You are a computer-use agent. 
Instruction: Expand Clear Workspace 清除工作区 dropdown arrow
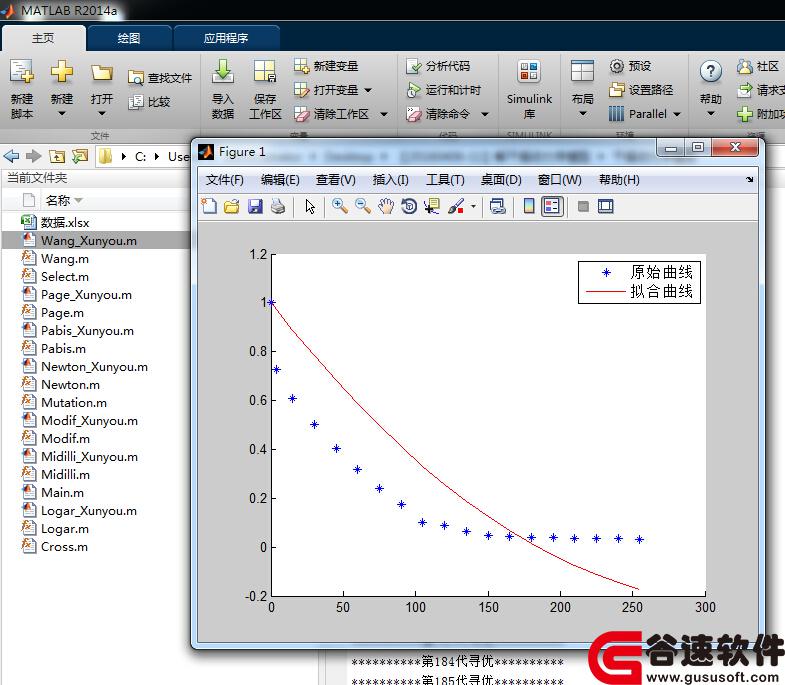[x=384, y=114]
